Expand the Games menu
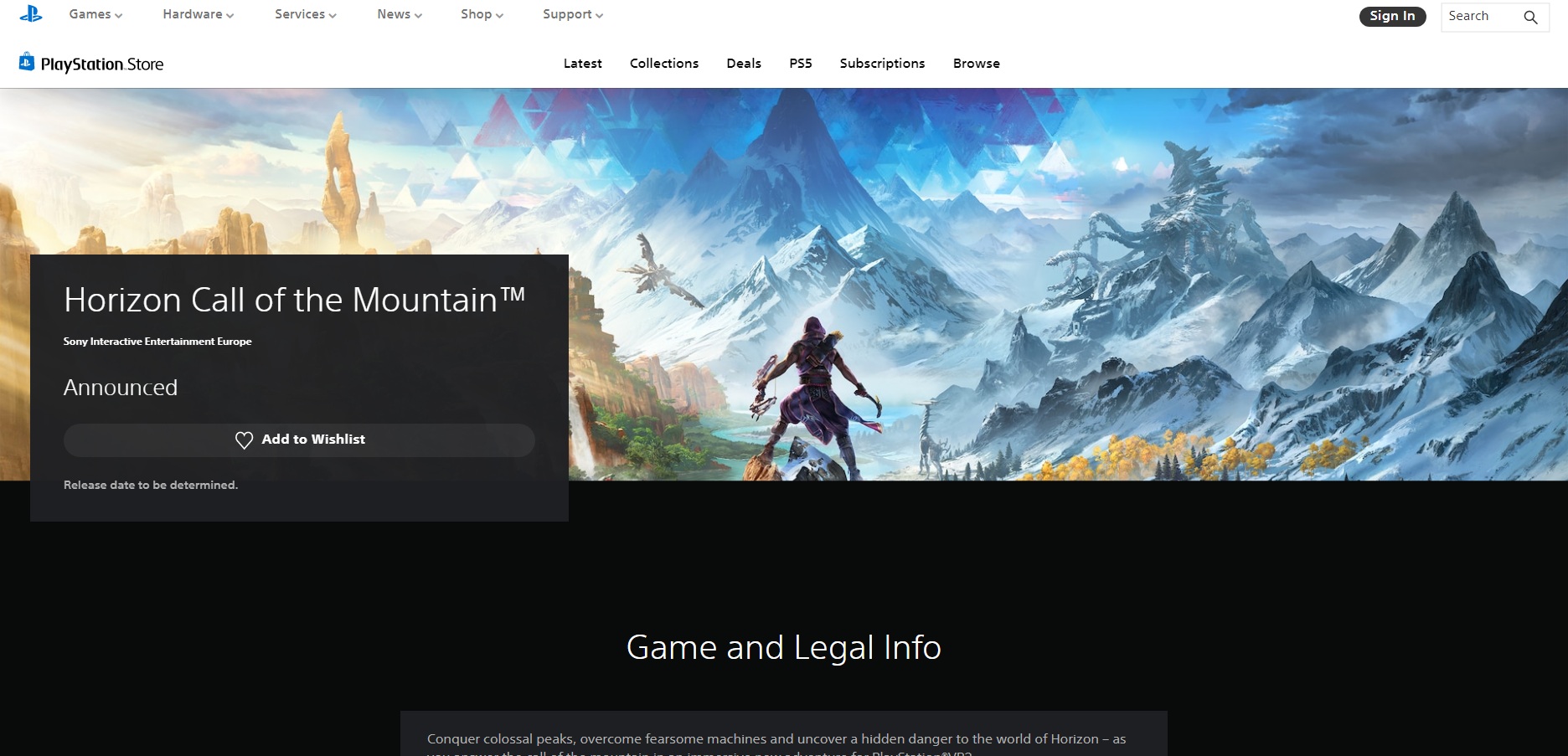The width and height of the screenshot is (1568, 756). (x=95, y=14)
